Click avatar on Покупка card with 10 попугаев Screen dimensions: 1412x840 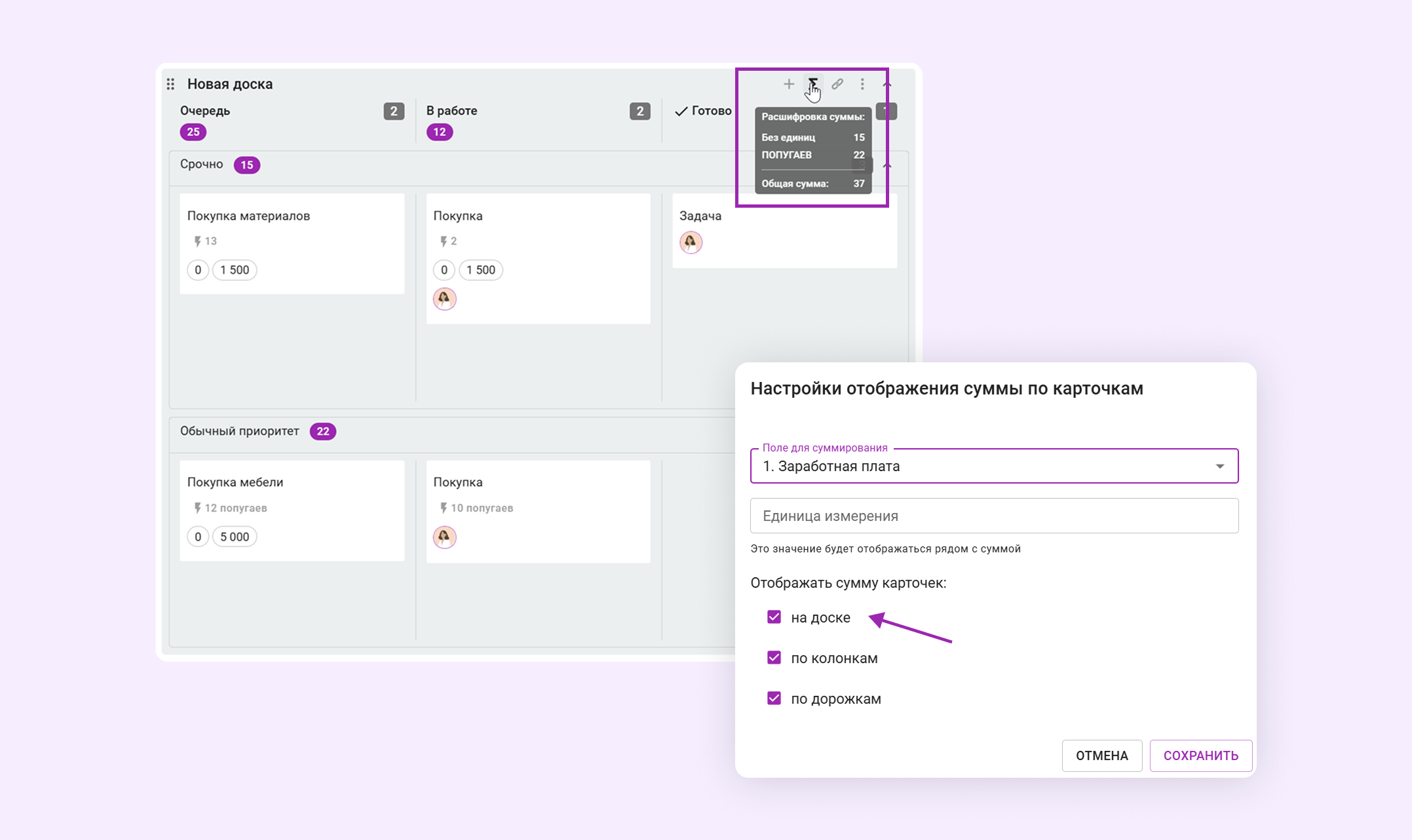click(444, 537)
